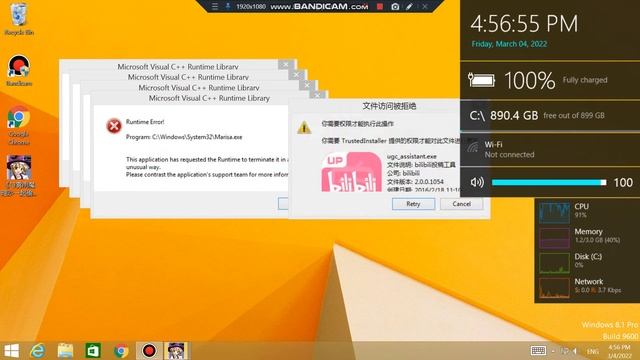Open the Bandicam overlay menu icon
The height and width of the screenshot is (360, 640).
coord(215,7)
